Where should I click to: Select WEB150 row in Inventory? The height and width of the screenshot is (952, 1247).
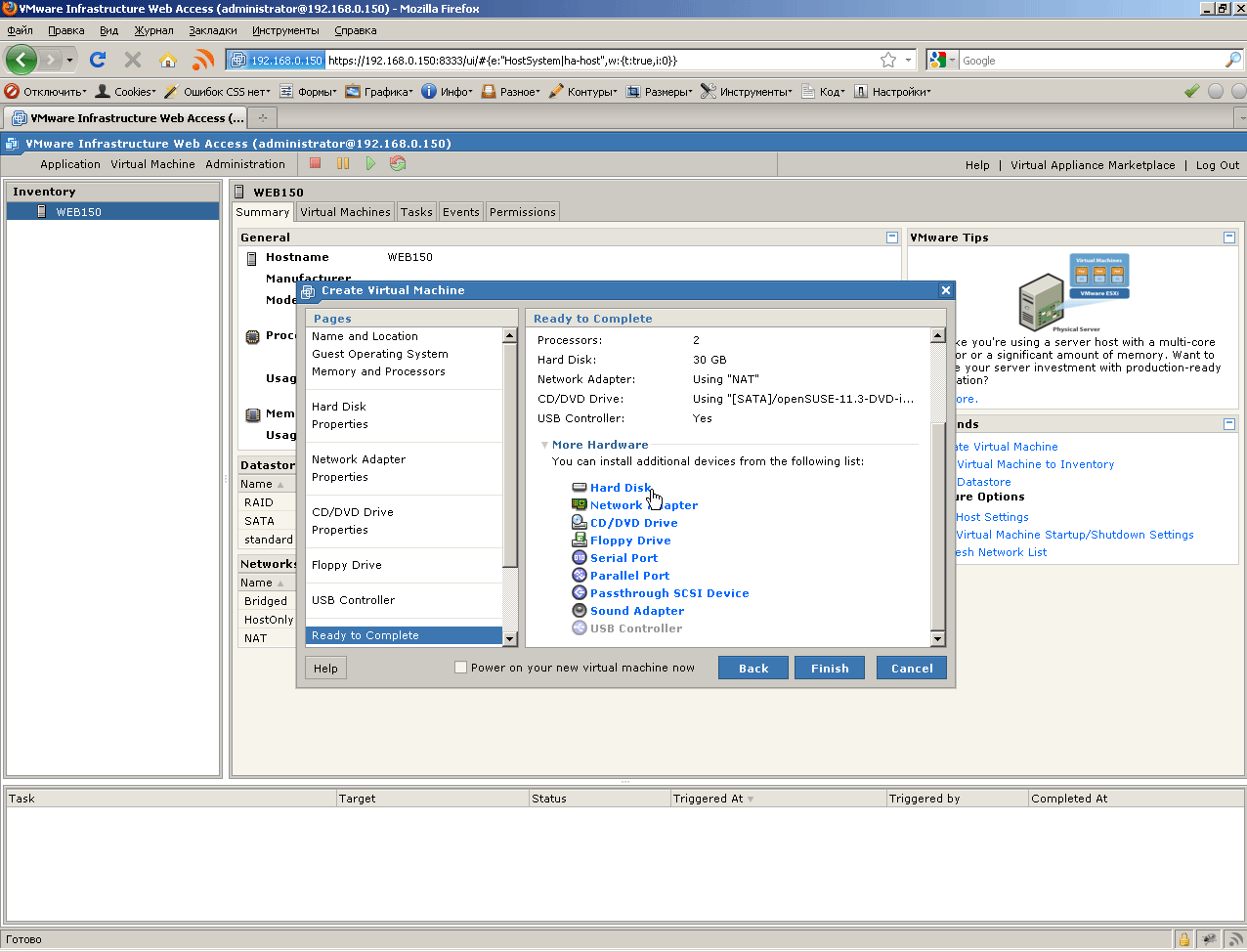point(112,211)
